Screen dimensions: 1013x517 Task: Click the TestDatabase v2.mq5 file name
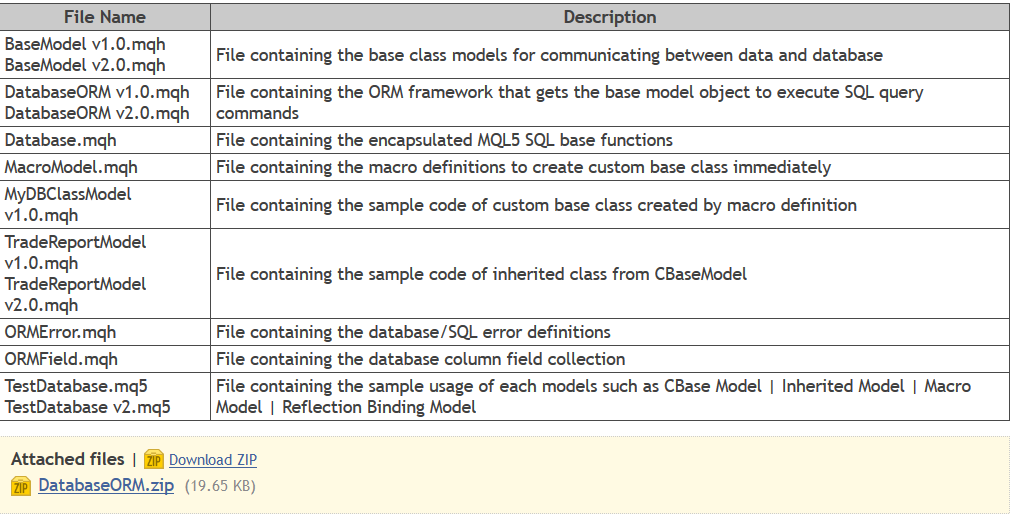[x=88, y=407]
